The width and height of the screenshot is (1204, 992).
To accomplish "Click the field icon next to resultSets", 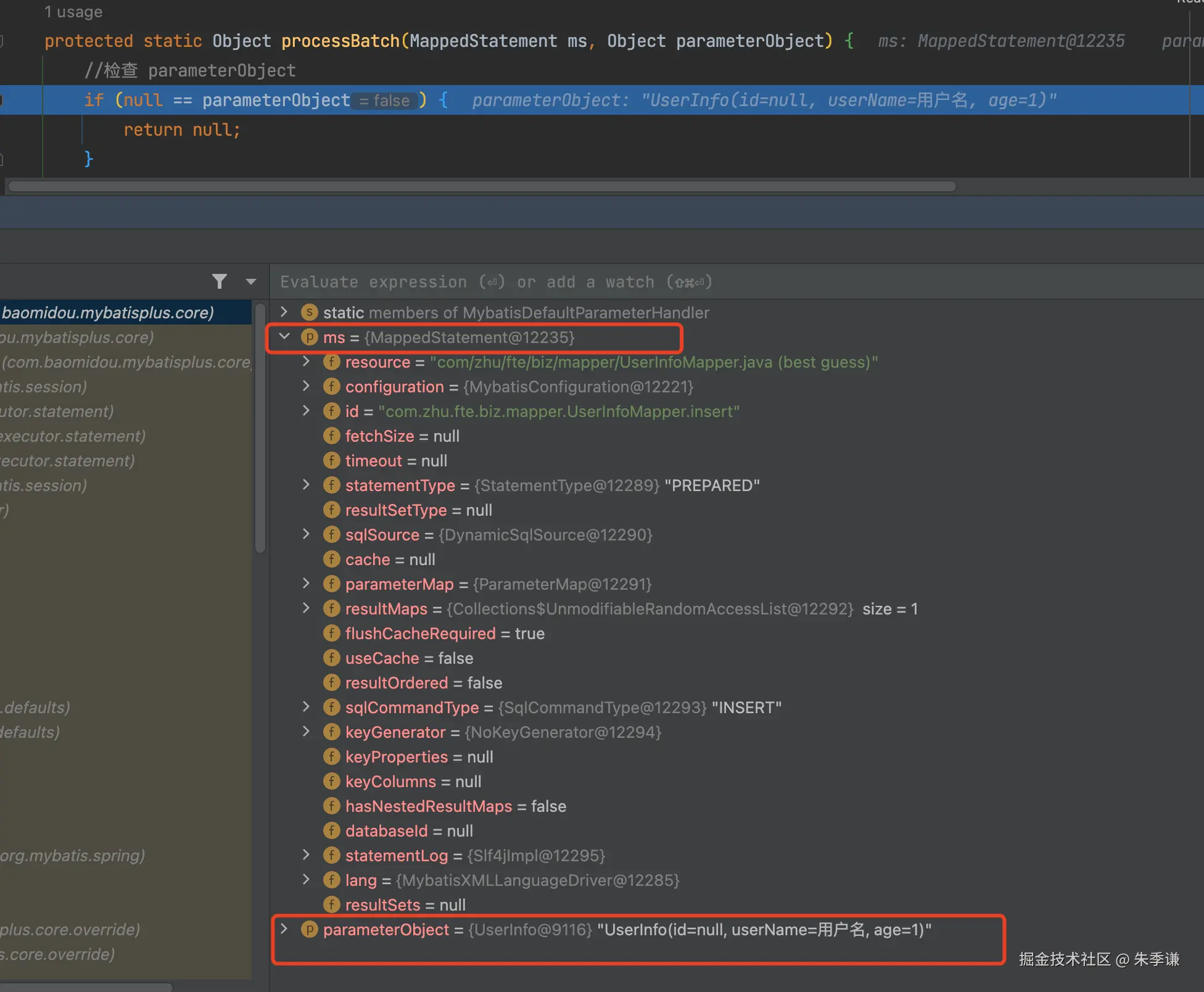I will (331, 904).
